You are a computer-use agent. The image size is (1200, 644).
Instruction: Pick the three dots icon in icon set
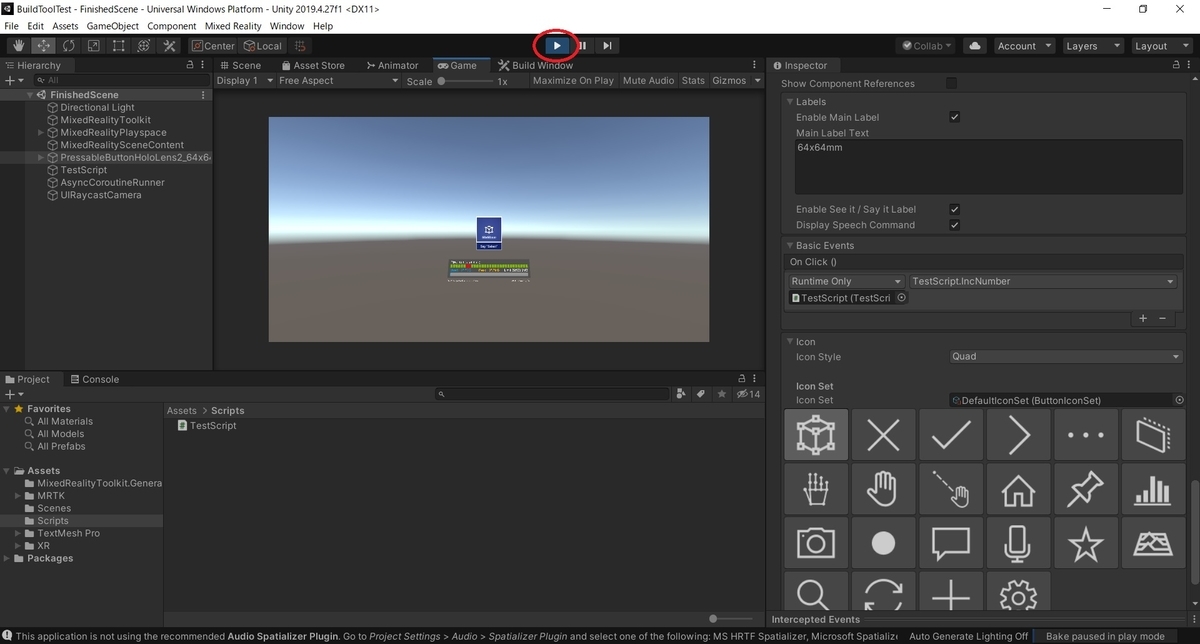(x=1085, y=435)
